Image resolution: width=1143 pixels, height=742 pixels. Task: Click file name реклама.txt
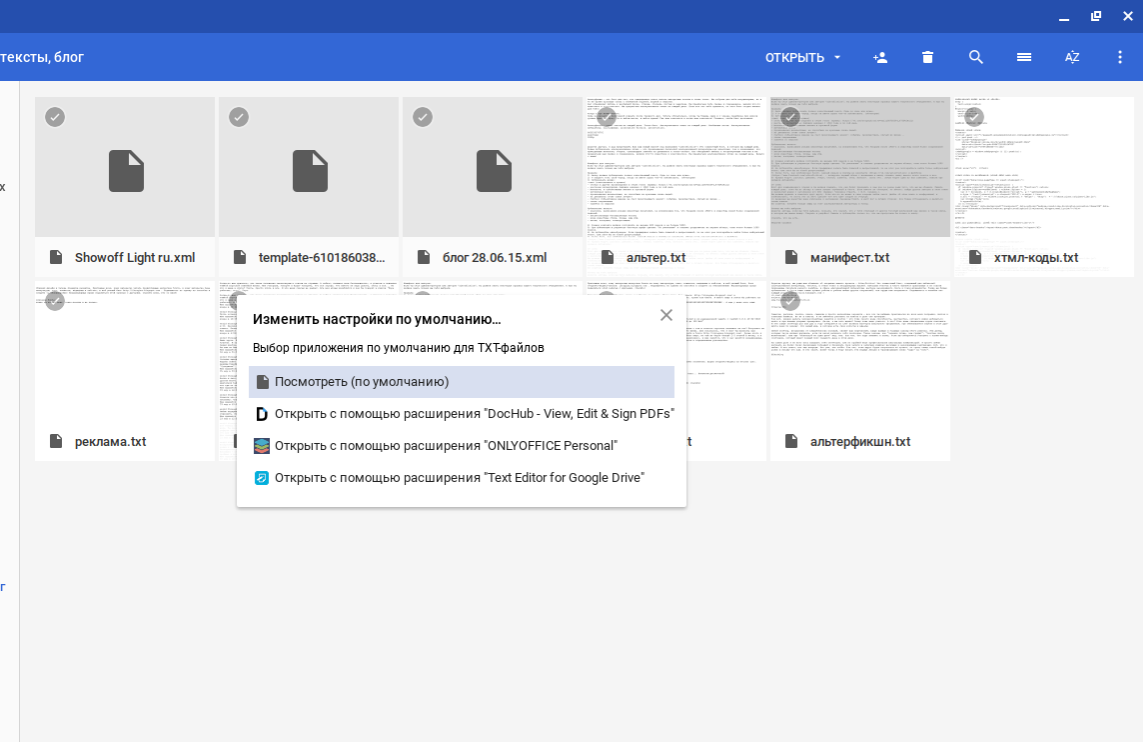111,442
